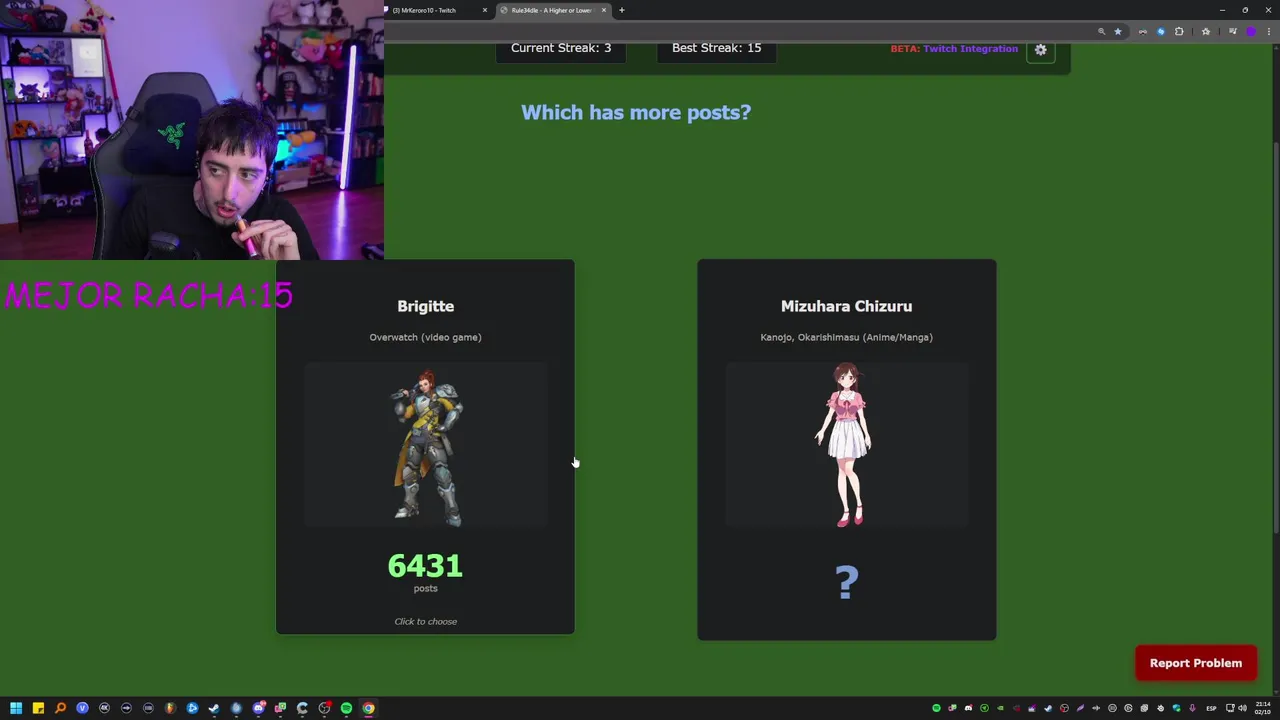Click the Steam icon in system tray
The image size is (1280, 720).
point(1048,708)
